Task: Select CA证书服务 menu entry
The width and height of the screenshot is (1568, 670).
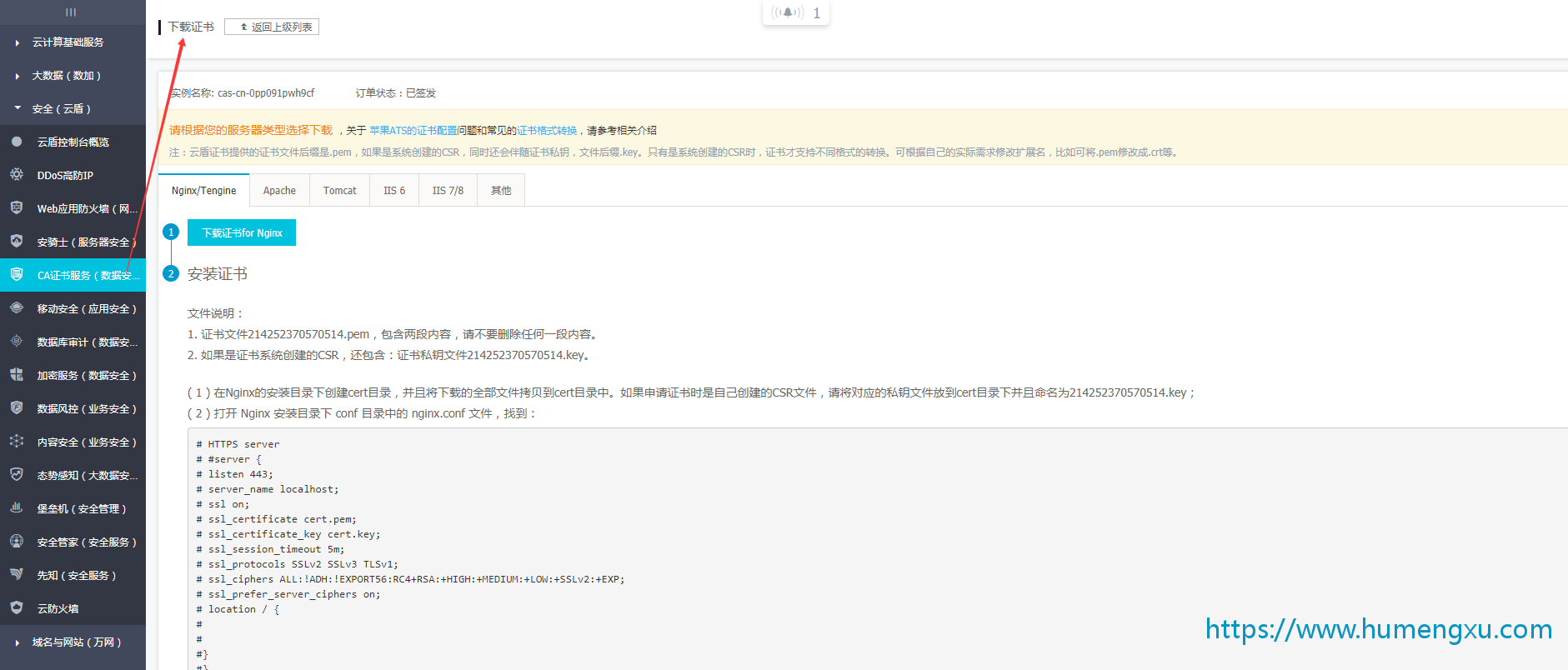Action: click(73, 275)
